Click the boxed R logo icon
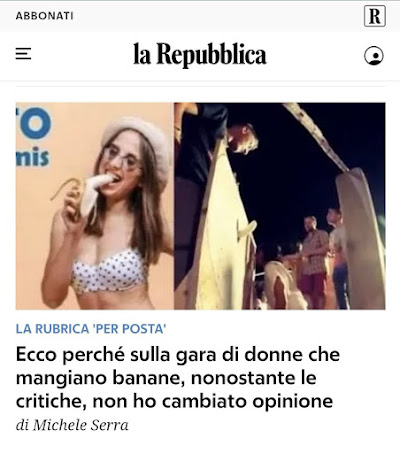400x453 pixels. tap(375, 16)
